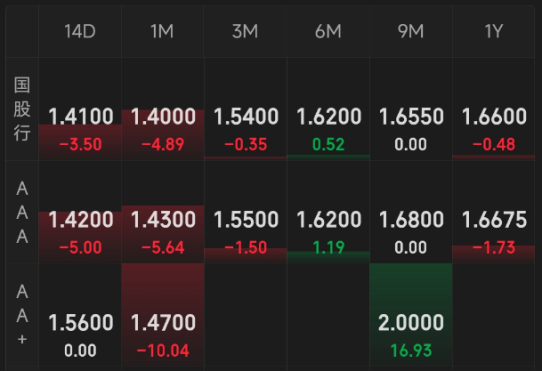Select the 9M column header
Screen dimensions: 542x372
pos(411,31)
